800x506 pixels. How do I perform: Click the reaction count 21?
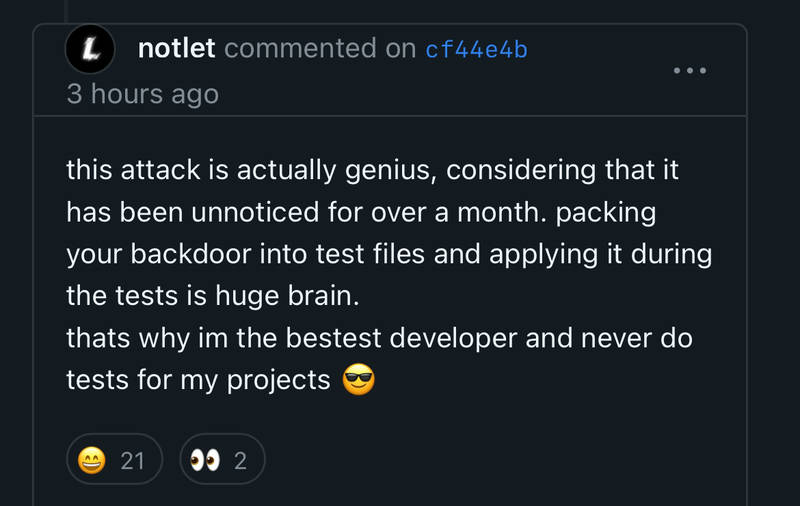133,461
